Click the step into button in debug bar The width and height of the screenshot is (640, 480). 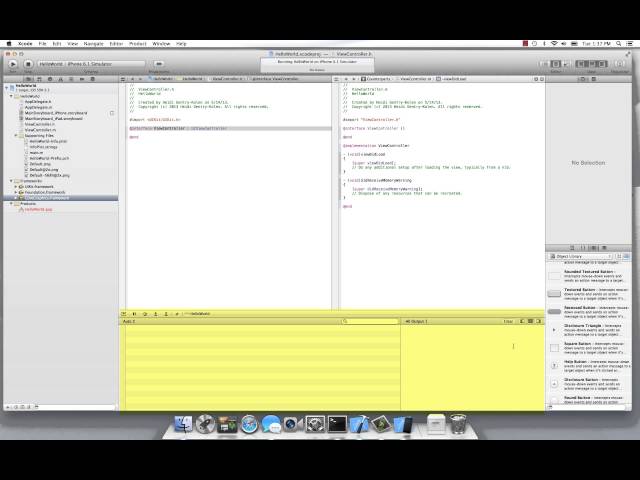(156, 314)
